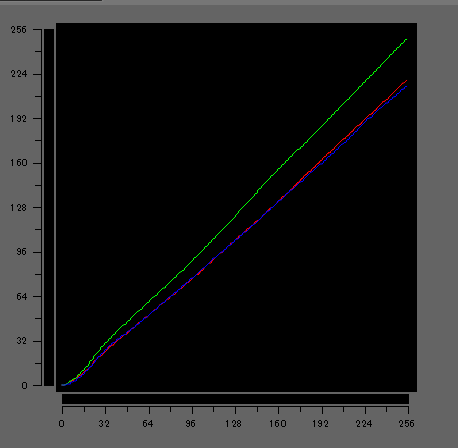This screenshot has width=458, height=448.
Task: Click the red curve's upper end point
Action: click(406, 81)
